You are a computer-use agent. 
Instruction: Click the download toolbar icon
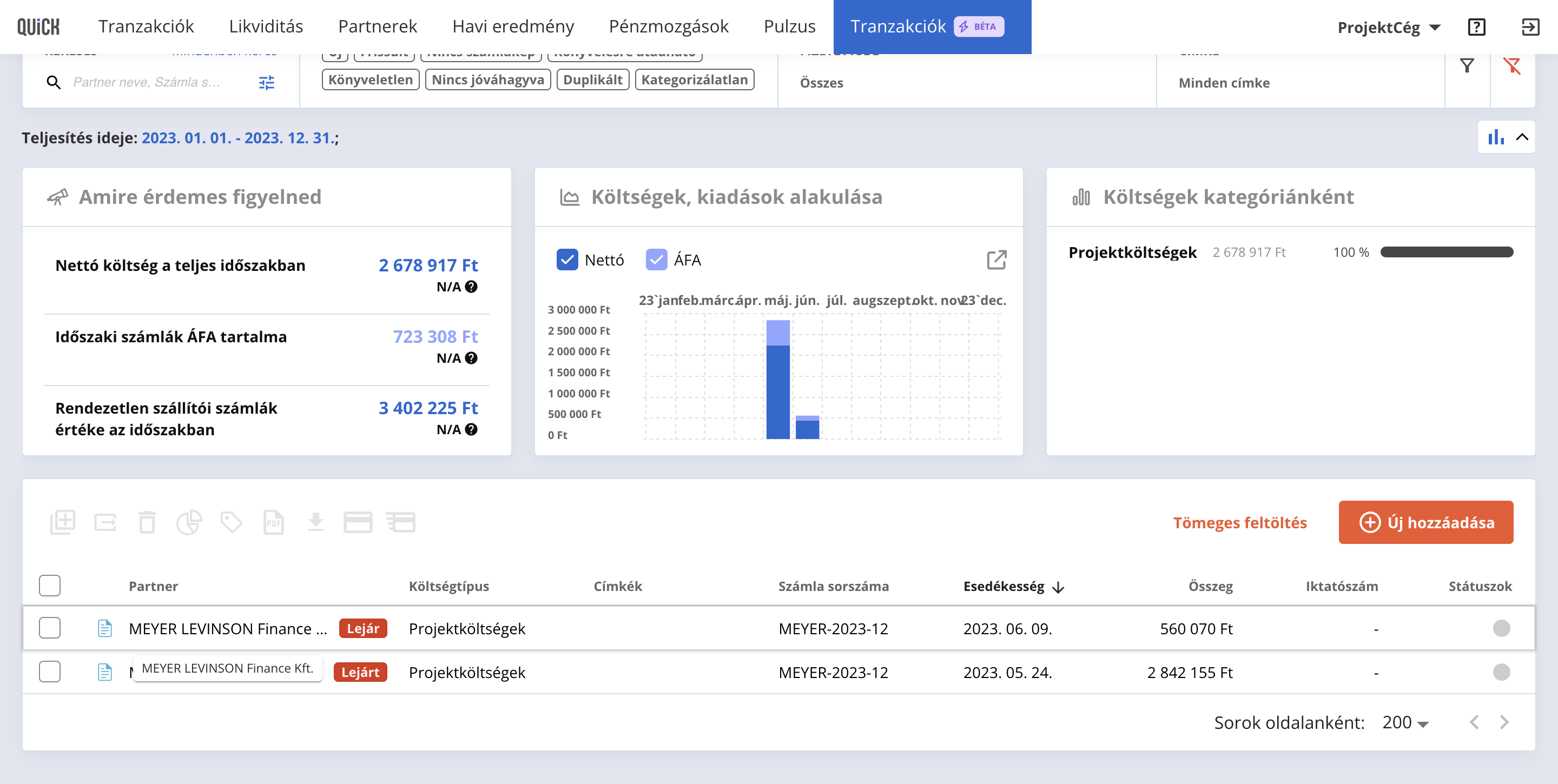pyautogui.click(x=316, y=522)
